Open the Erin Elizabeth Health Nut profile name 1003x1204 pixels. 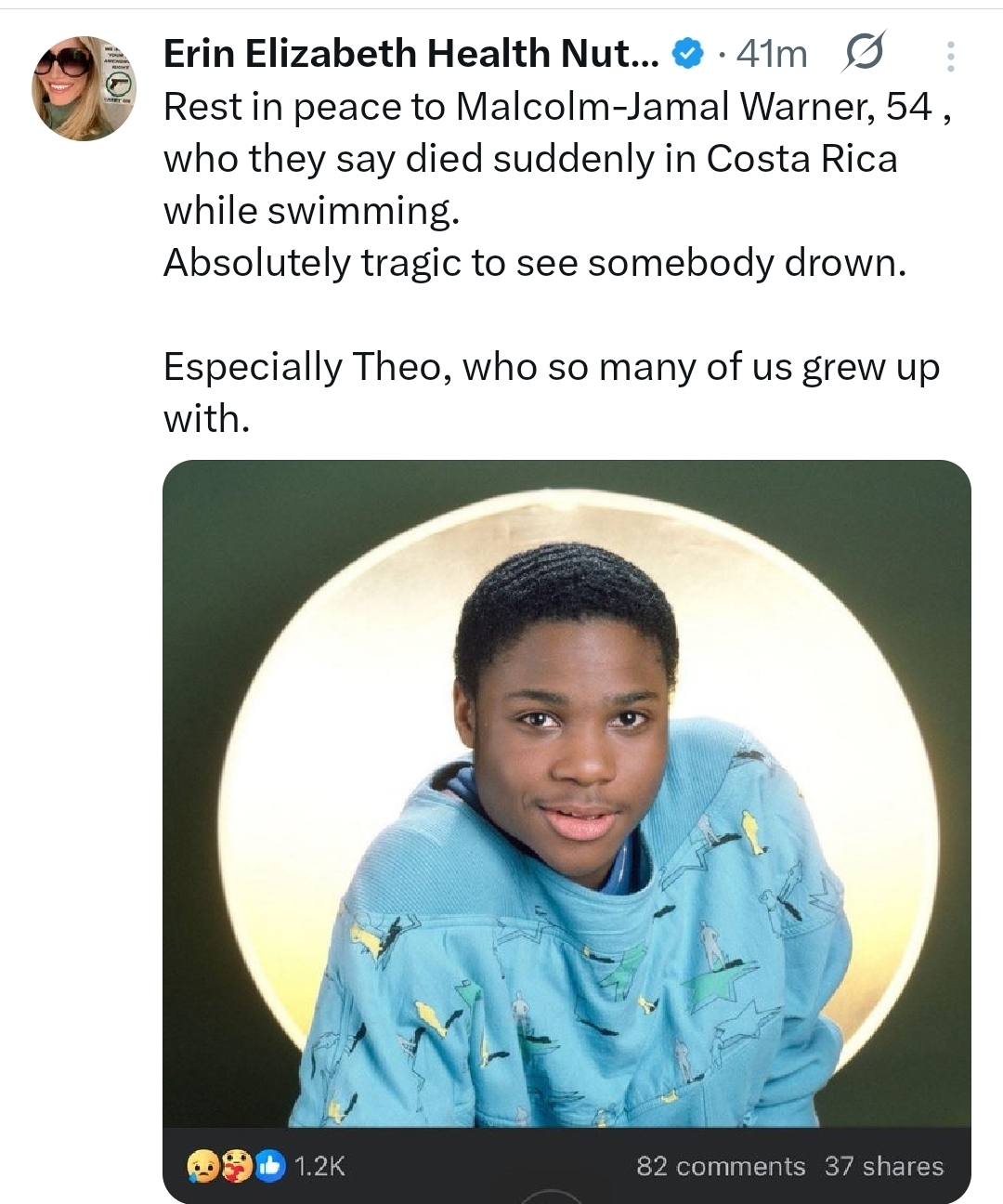coord(409,55)
